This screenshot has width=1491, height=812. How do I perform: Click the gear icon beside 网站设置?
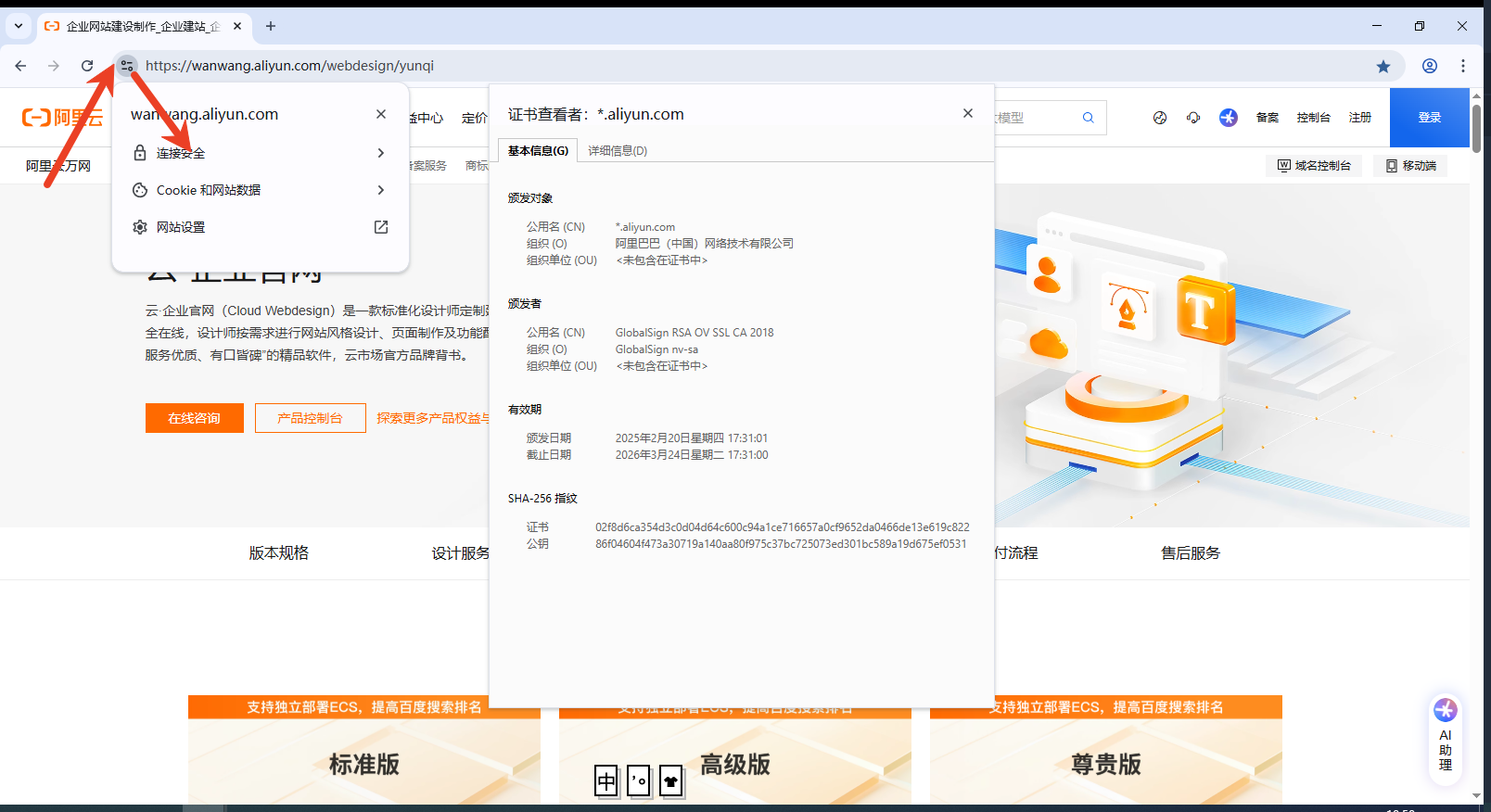pos(140,227)
